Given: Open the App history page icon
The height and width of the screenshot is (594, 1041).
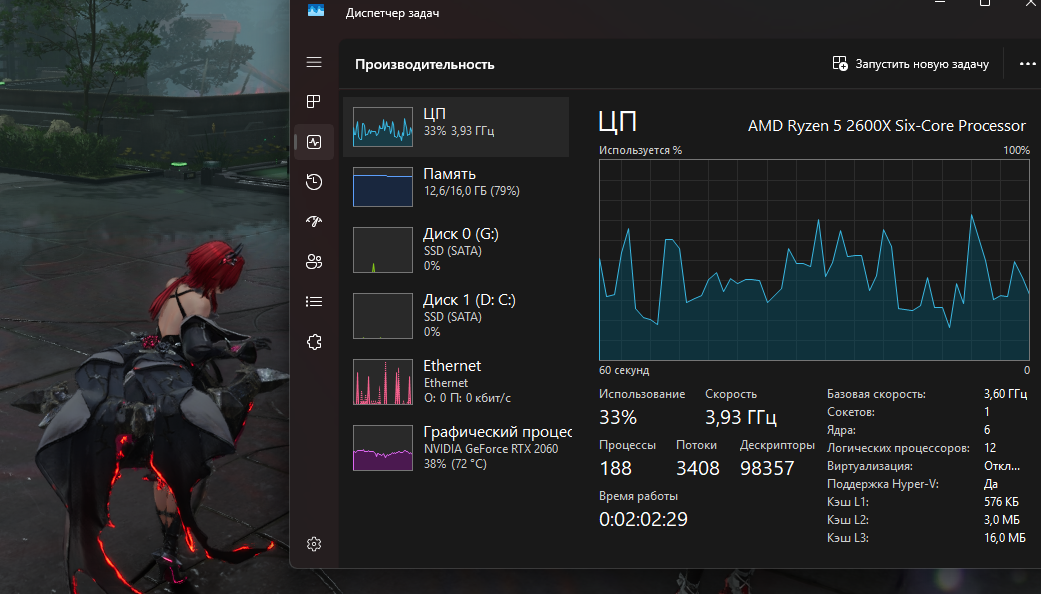Looking at the screenshot, I should 314,182.
